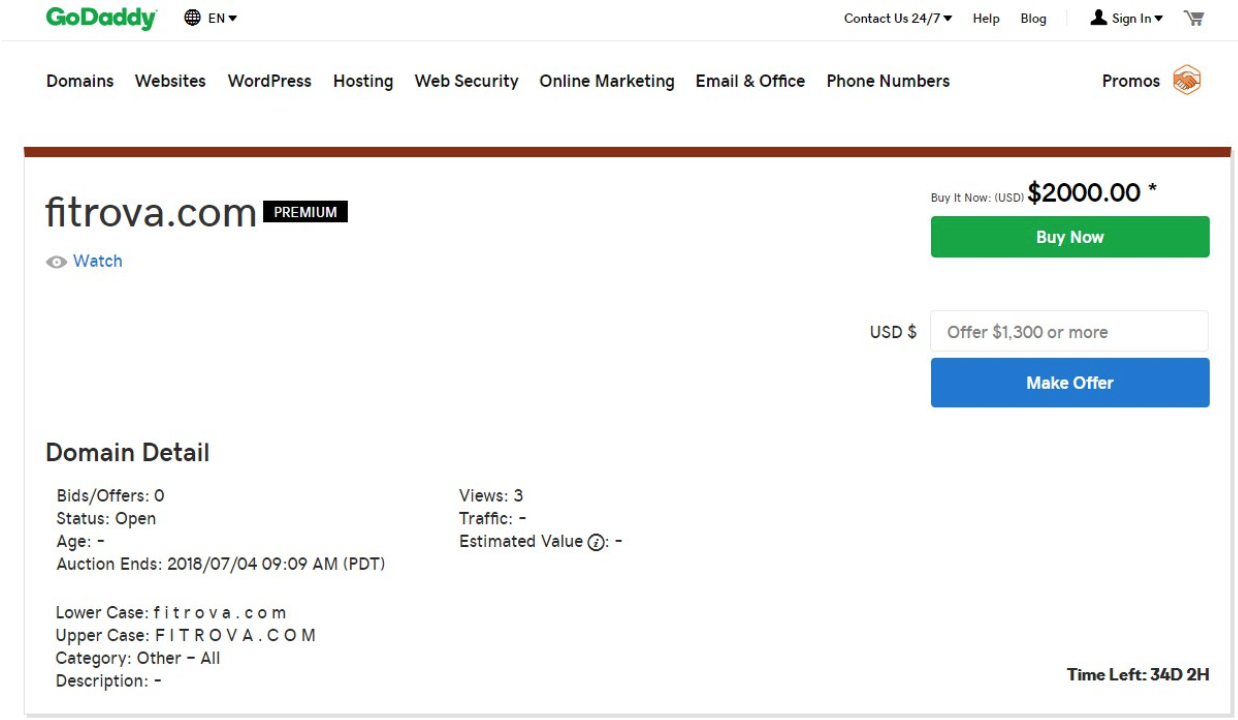
Task: Open the Sign In dropdown
Action: 1127,18
